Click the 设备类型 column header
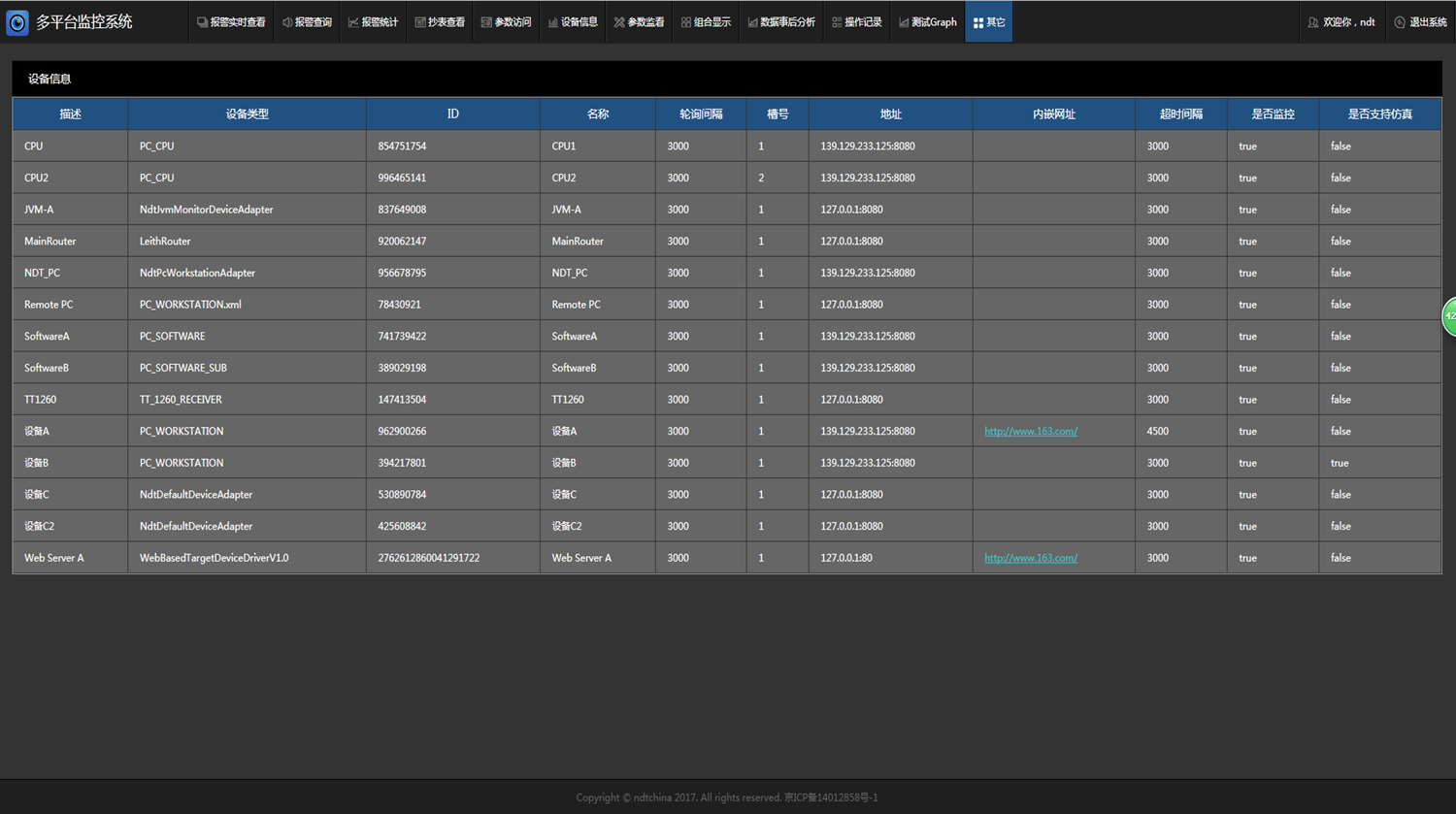This screenshot has width=1456, height=814. (x=247, y=114)
